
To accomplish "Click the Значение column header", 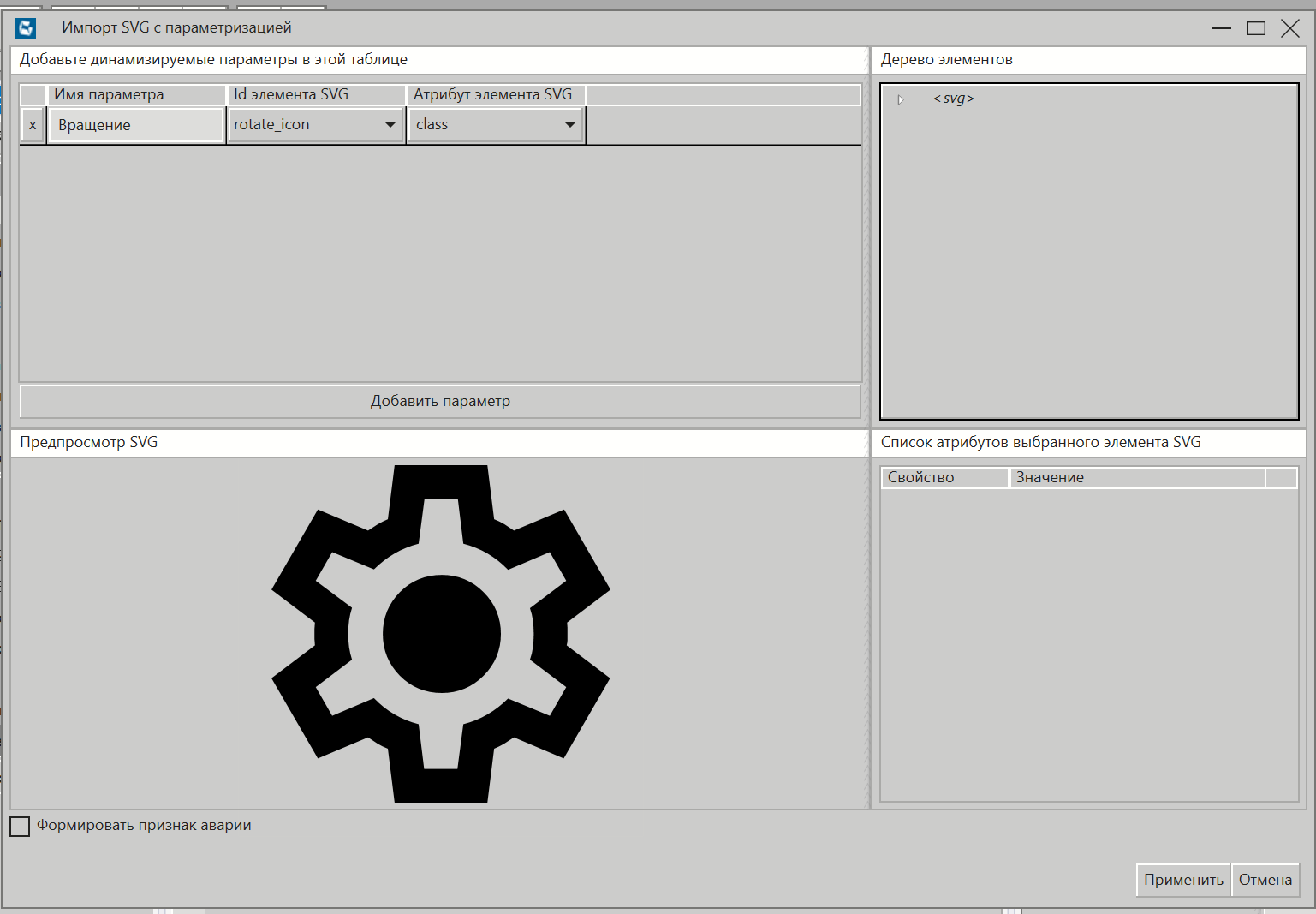I will [1136, 477].
